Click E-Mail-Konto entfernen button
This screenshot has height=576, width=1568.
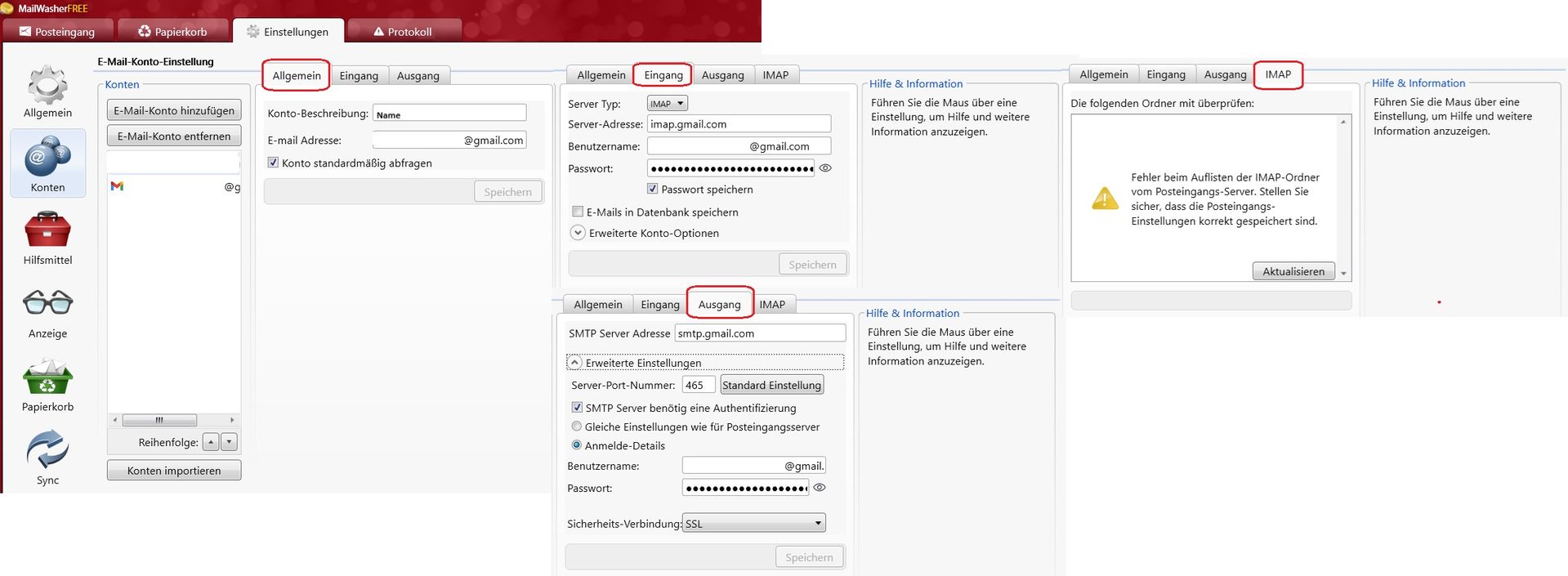coord(174,136)
